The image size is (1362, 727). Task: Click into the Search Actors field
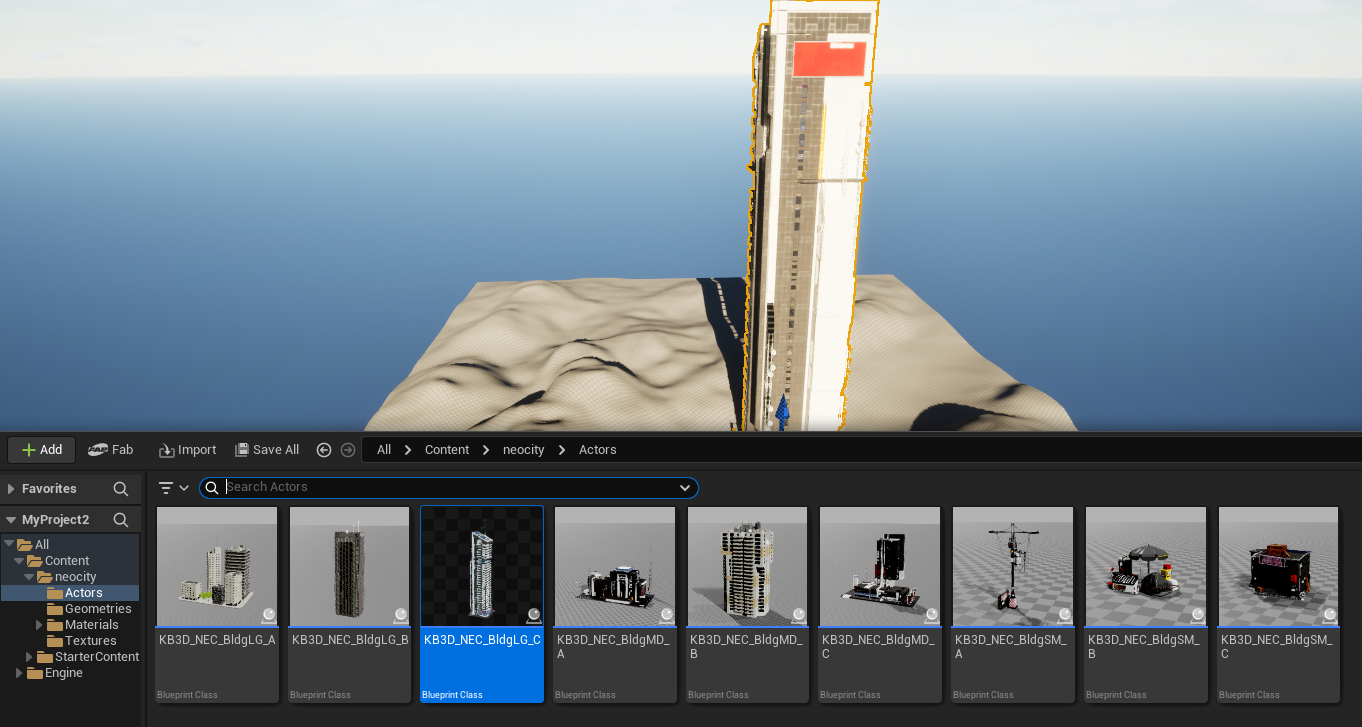[x=449, y=488]
